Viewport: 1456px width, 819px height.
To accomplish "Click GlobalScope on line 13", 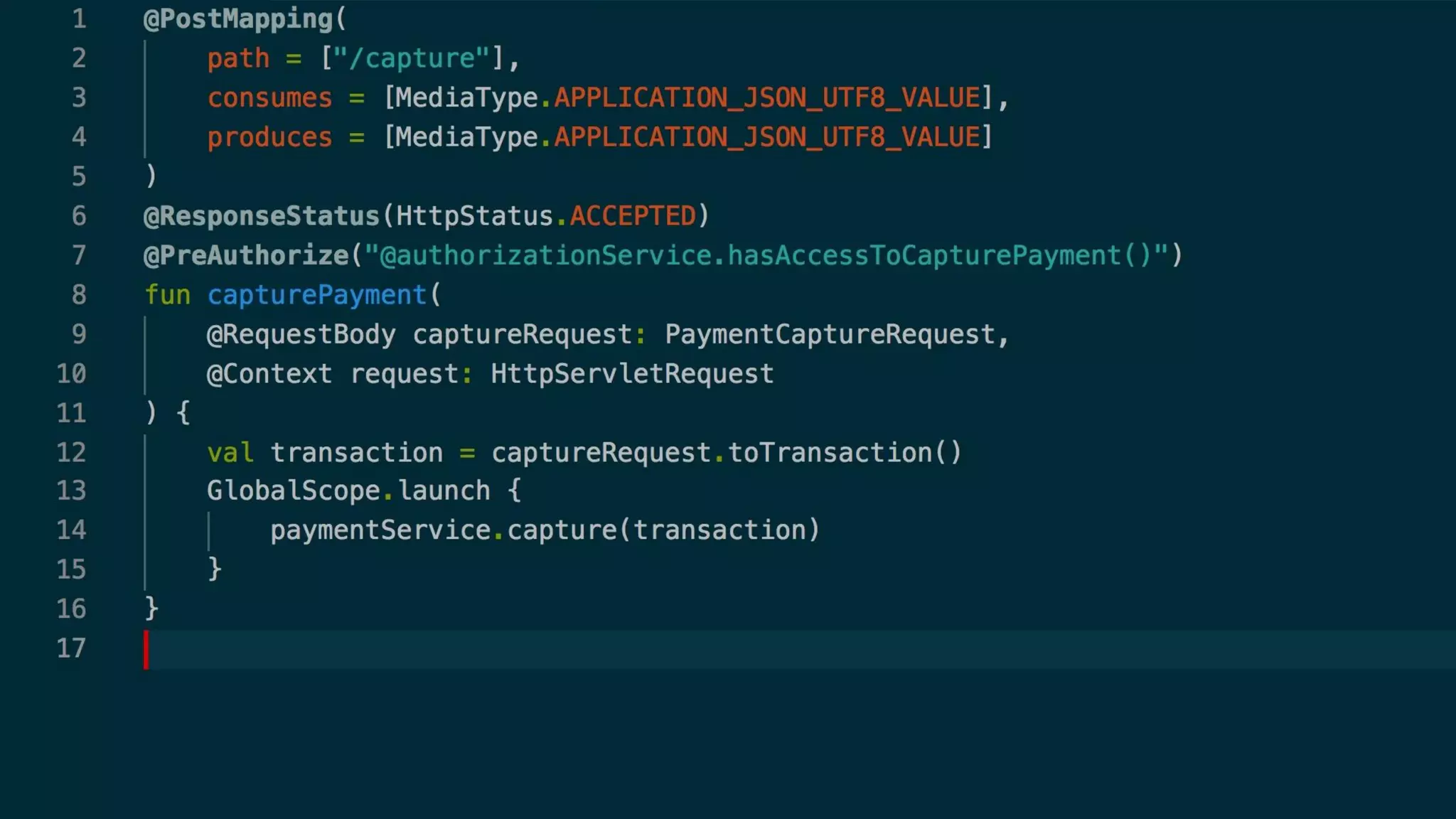I will 293,491.
